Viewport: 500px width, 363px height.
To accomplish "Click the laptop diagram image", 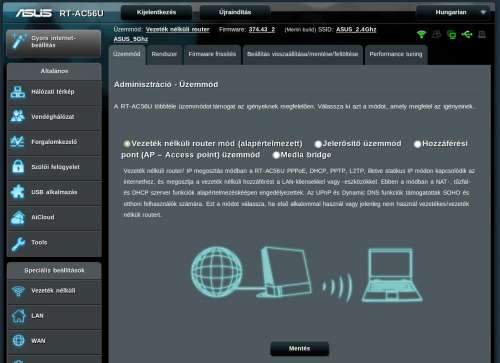I will [x=392, y=275].
